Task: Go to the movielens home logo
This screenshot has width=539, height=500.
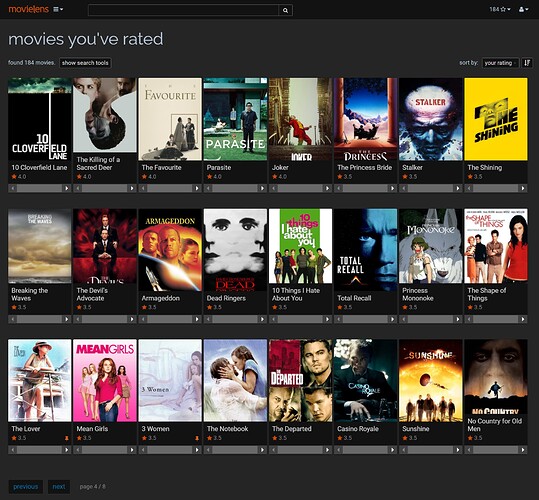Action: (29, 9)
